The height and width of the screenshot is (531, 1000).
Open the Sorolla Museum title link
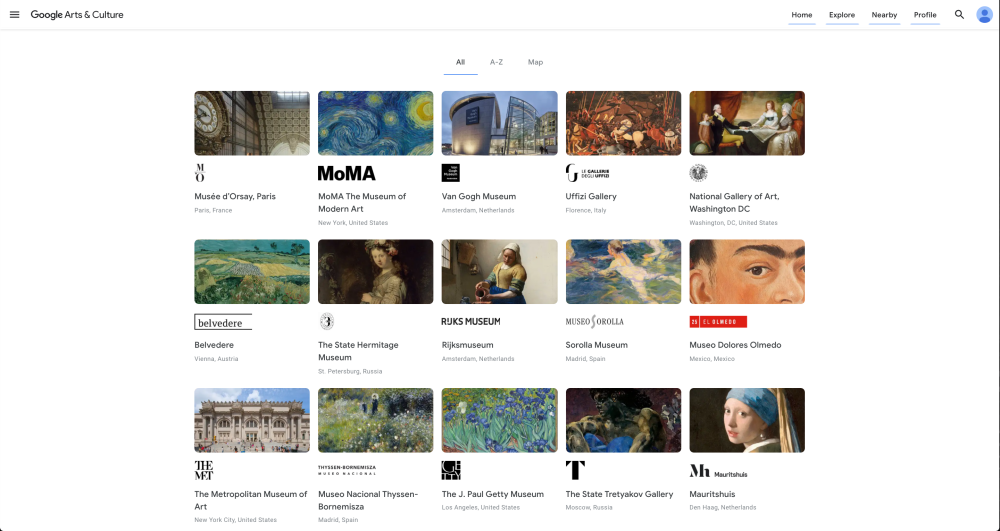tap(596, 345)
